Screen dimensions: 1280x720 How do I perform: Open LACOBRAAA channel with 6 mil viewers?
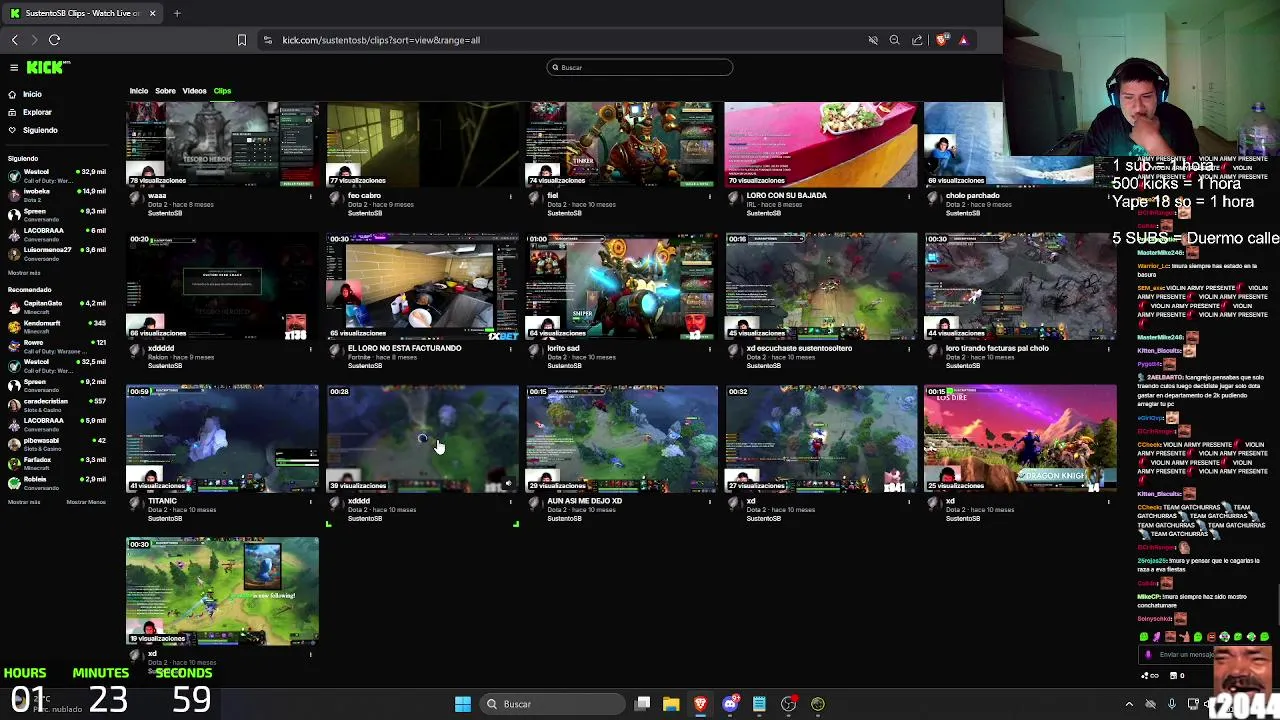click(57, 234)
